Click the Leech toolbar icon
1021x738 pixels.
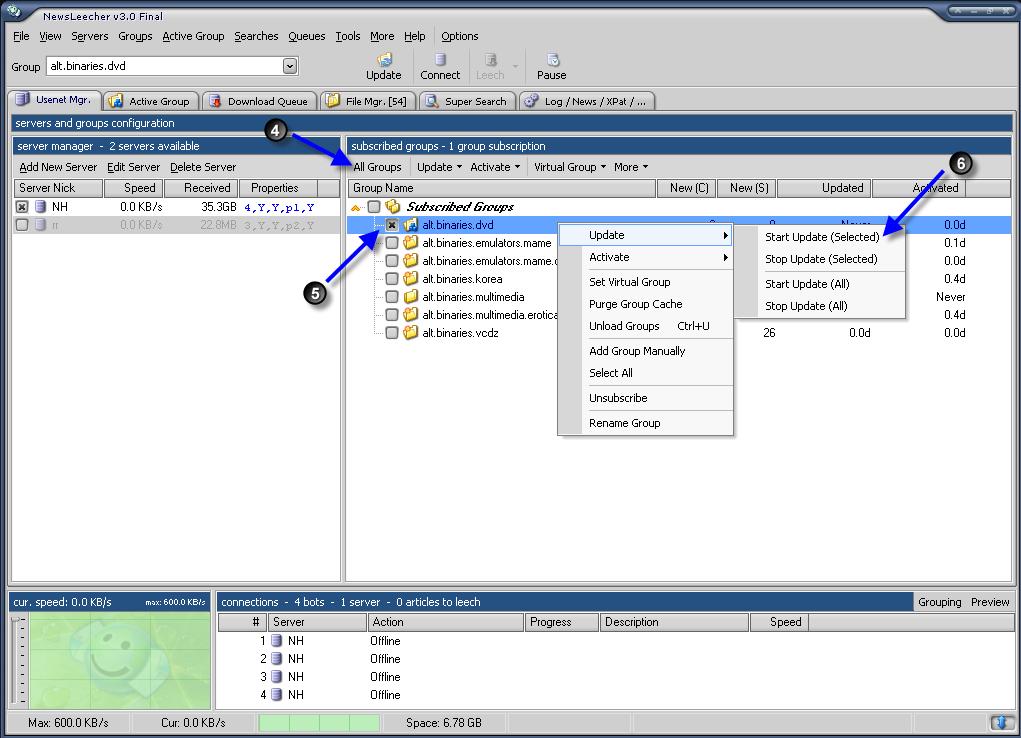[x=490, y=61]
